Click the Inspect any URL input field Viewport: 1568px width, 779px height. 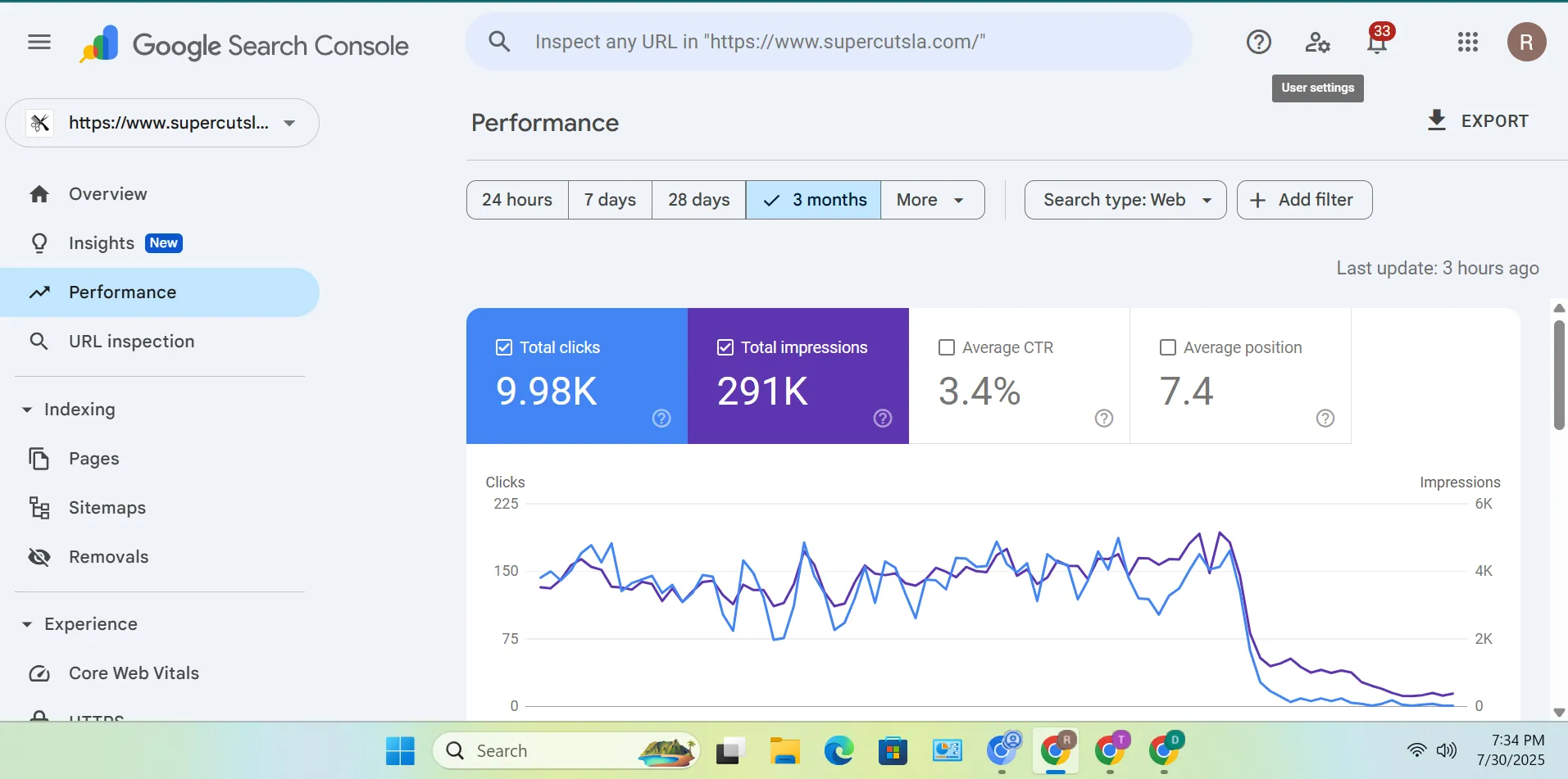pos(829,42)
